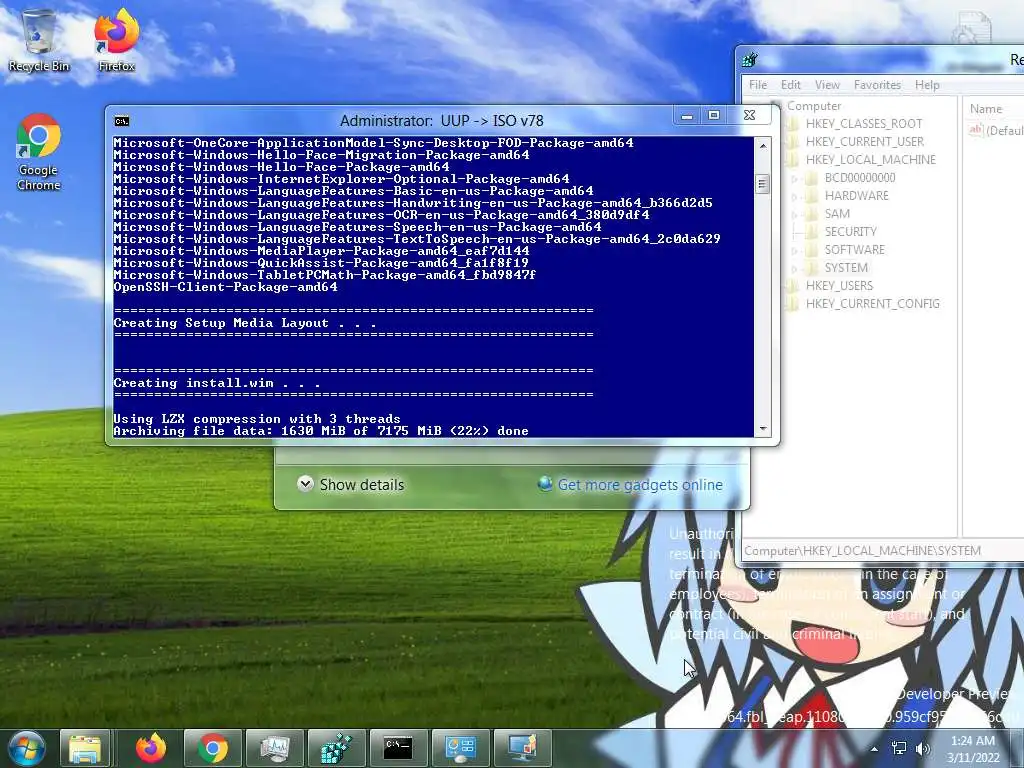The width and height of the screenshot is (1024, 768).
Task: Select the HKEY_LOCAL_MACHINE key
Action: (x=870, y=159)
